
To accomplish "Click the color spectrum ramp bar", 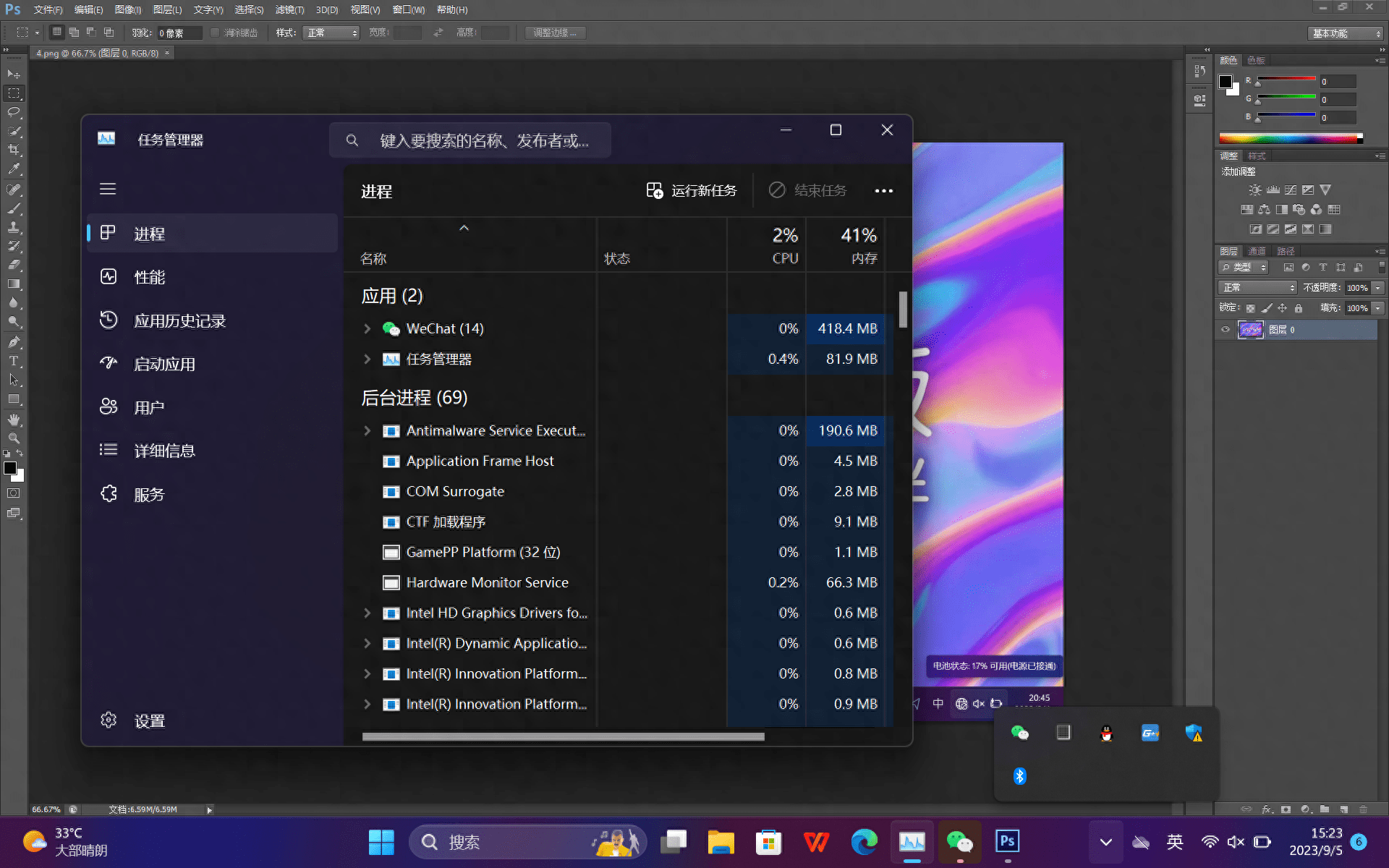I will point(1289,138).
